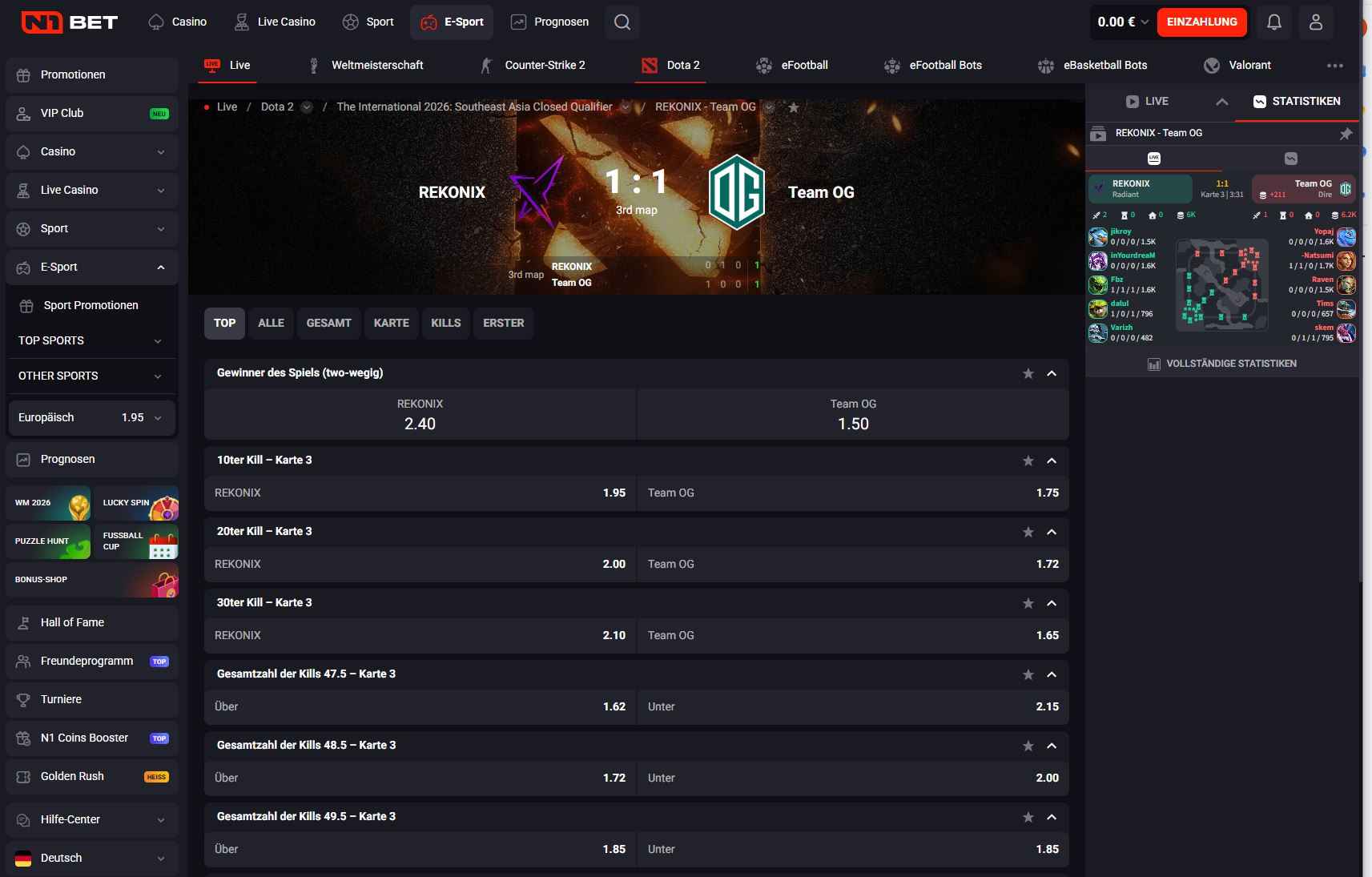Click the REKONIX star logo in match header

point(537,192)
